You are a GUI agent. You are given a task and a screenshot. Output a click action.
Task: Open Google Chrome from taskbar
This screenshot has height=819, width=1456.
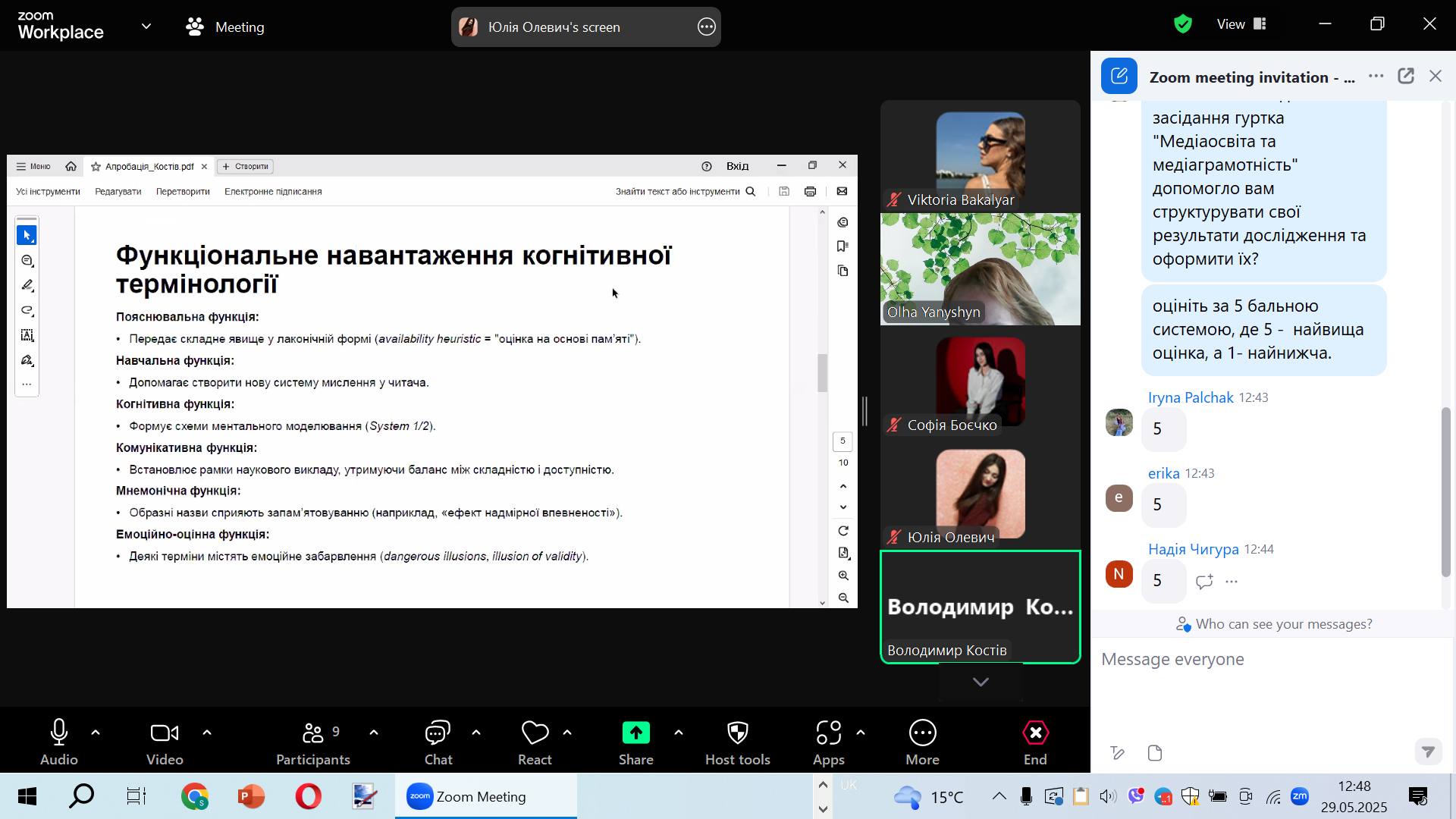[x=194, y=796]
